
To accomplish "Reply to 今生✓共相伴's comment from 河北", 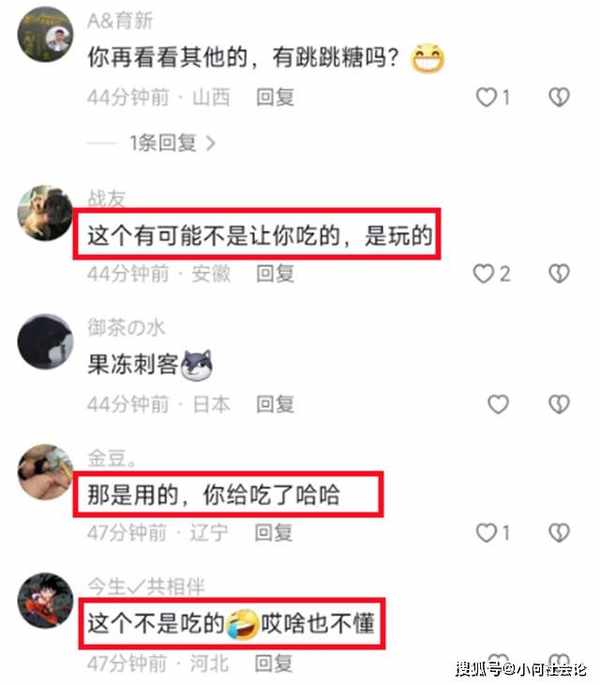I will point(274,663).
